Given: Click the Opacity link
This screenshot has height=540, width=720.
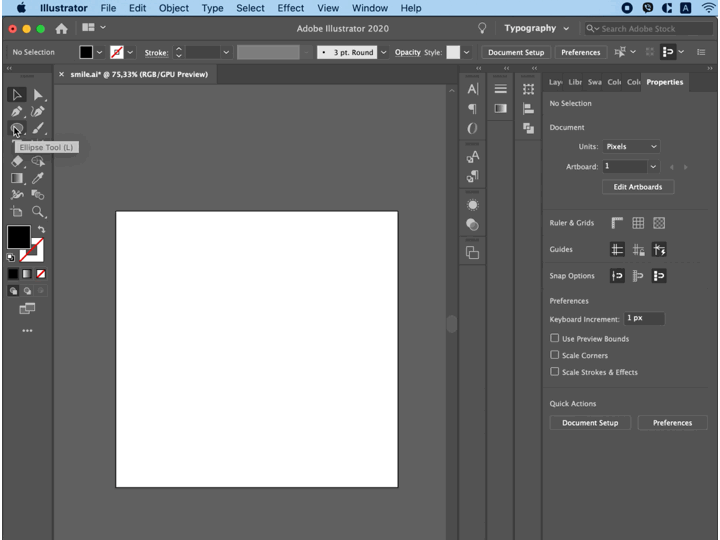Looking at the screenshot, I should tap(407, 52).
